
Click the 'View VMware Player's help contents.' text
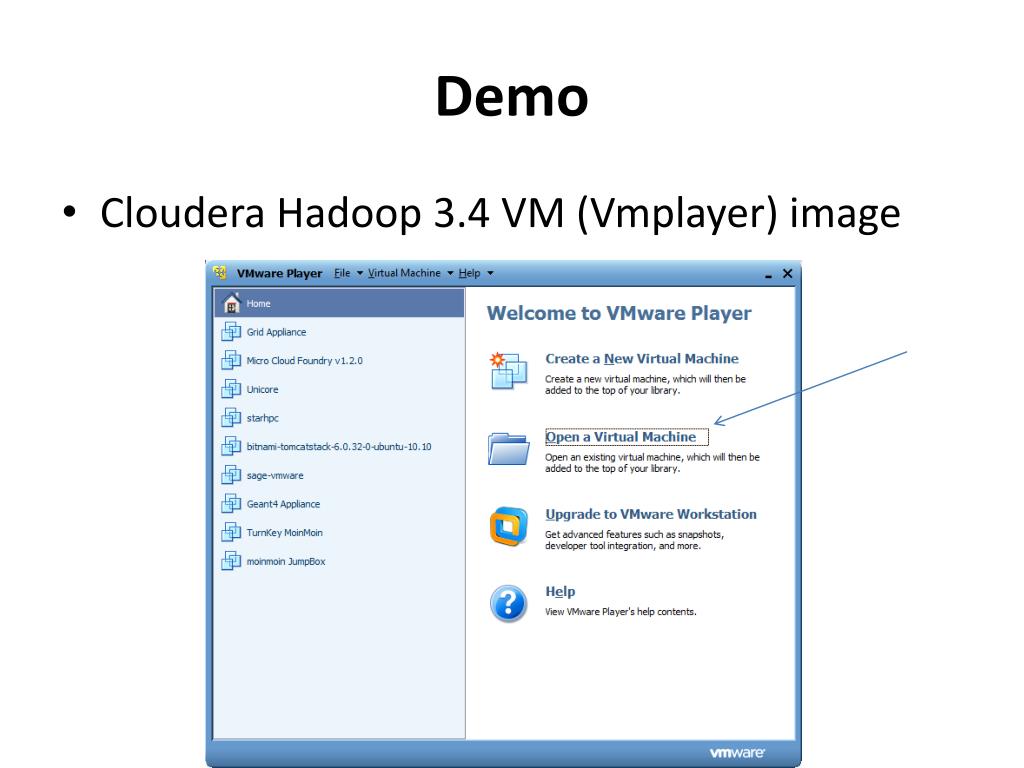coord(621,612)
